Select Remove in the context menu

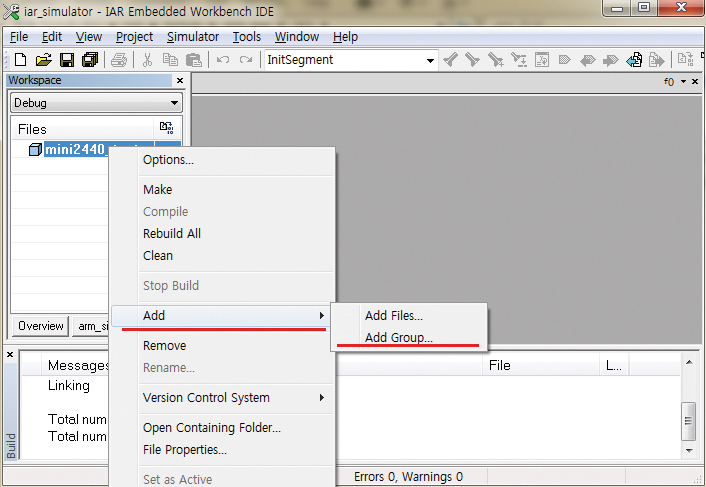[x=223, y=346]
